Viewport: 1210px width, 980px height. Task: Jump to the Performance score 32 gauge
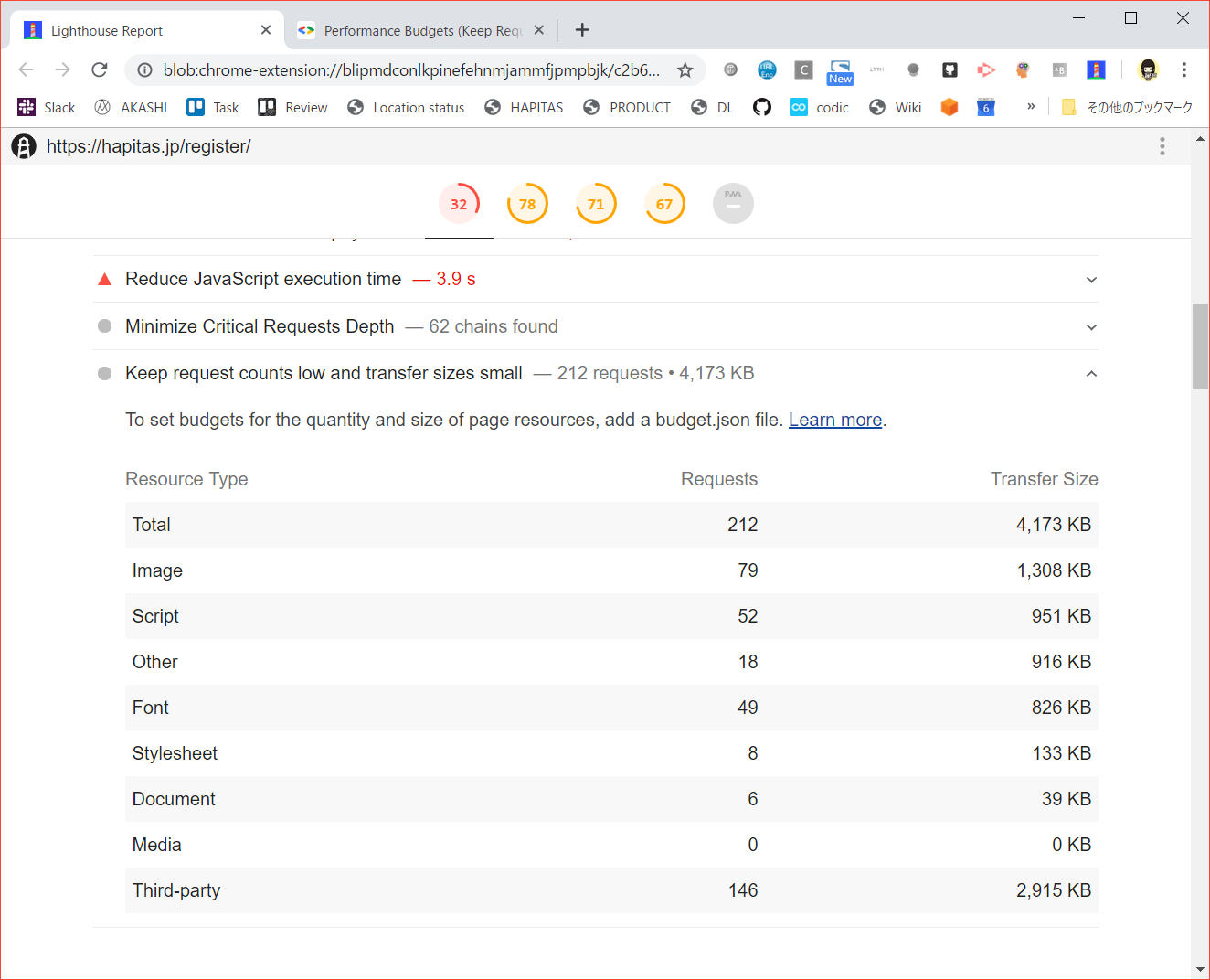459,203
